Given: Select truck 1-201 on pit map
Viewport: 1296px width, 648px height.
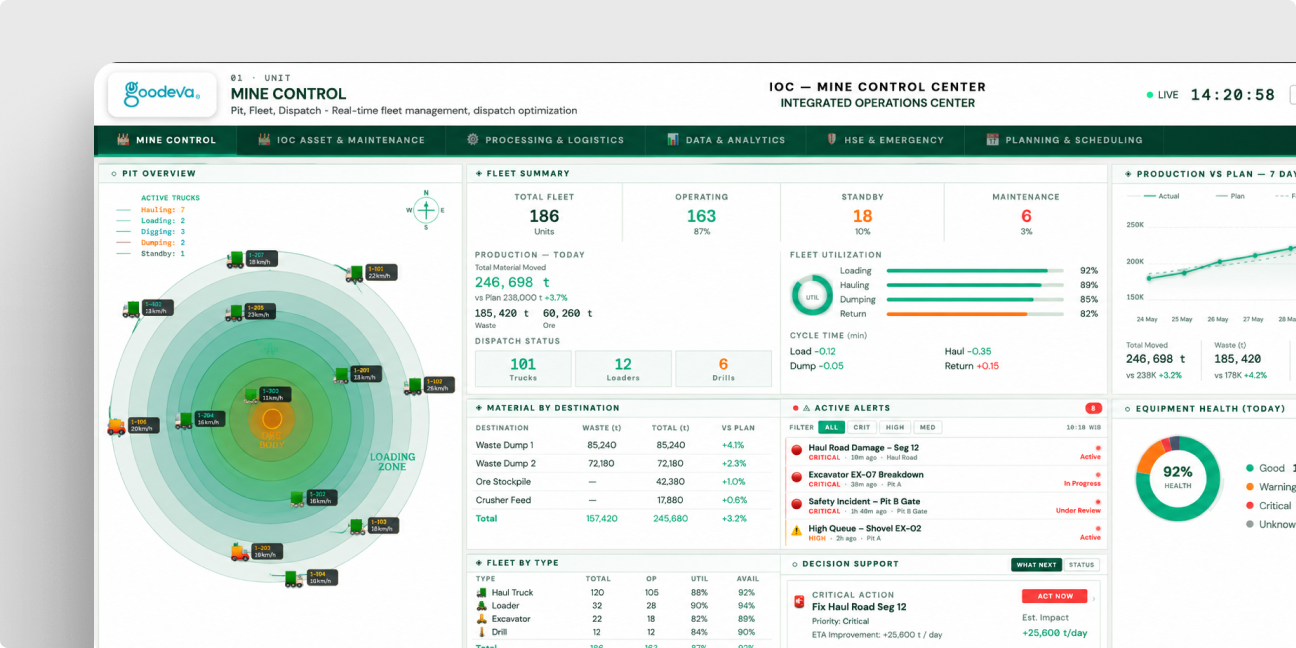Looking at the screenshot, I should (x=342, y=375).
